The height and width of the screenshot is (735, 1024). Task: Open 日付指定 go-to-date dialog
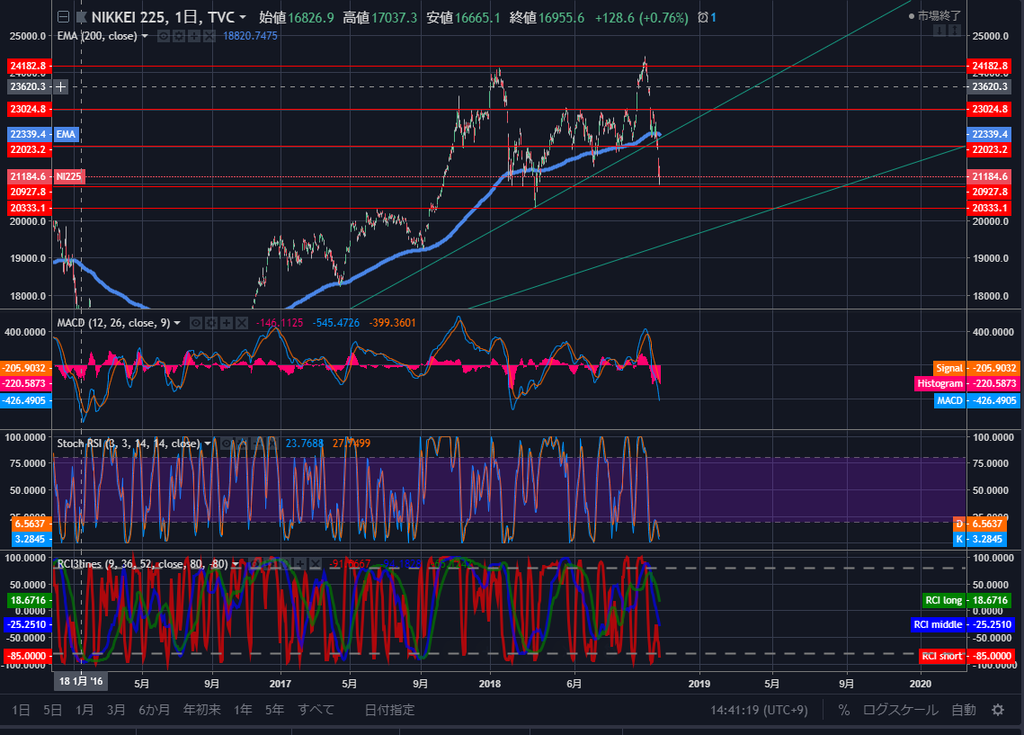click(389, 710)
